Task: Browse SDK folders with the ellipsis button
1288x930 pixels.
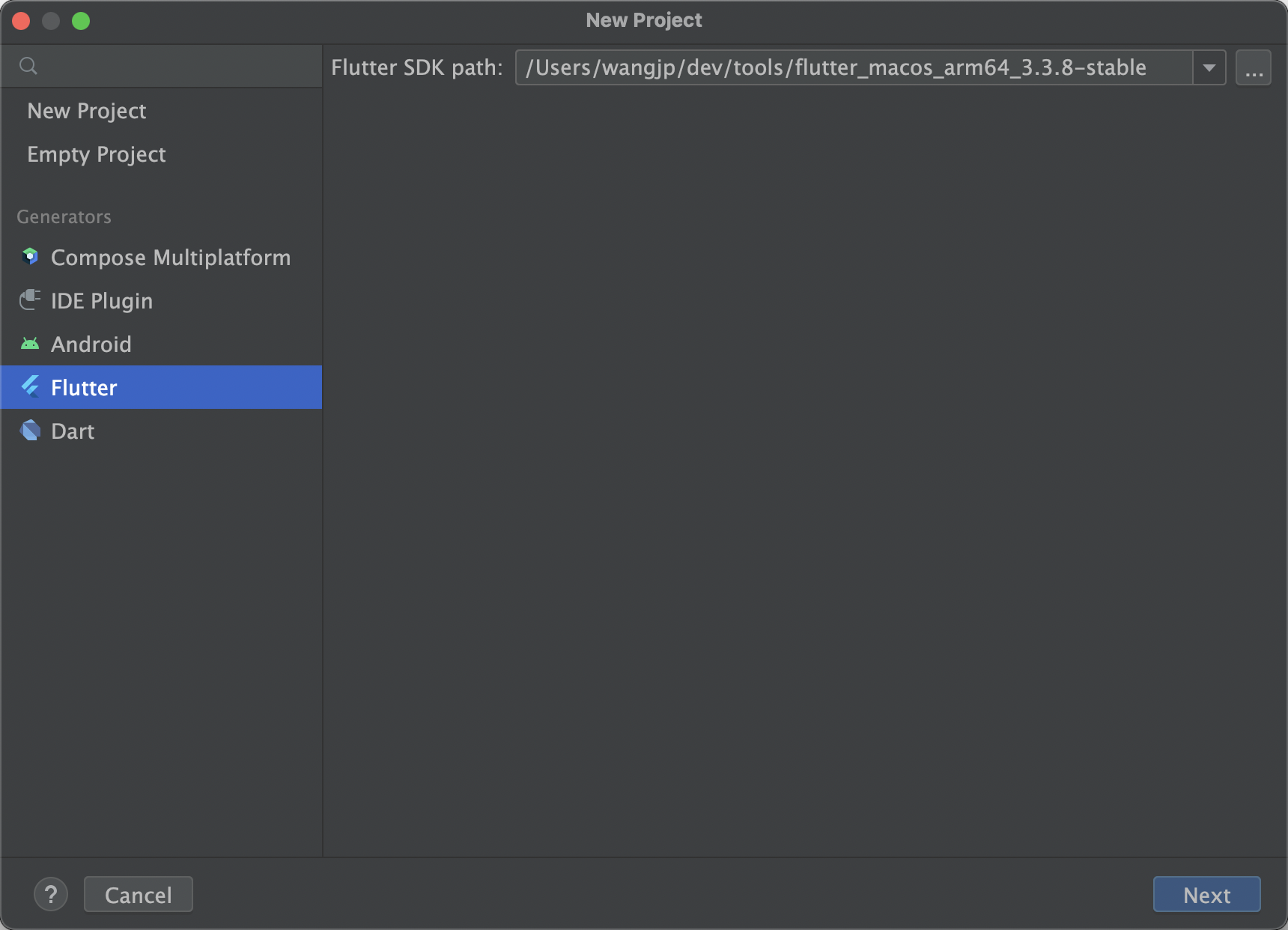Action: point(1253,67)
